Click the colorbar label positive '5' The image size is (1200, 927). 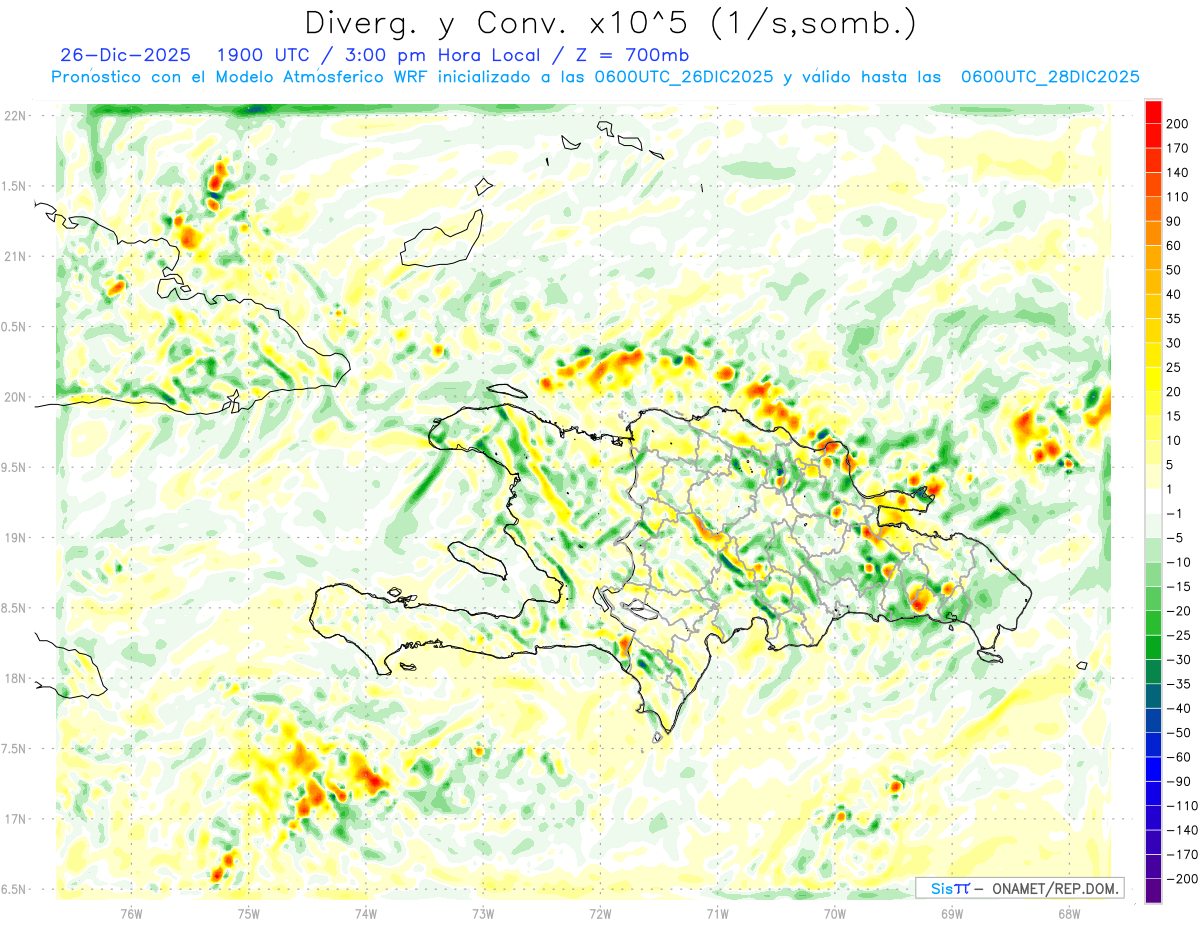pos(1171,465)
